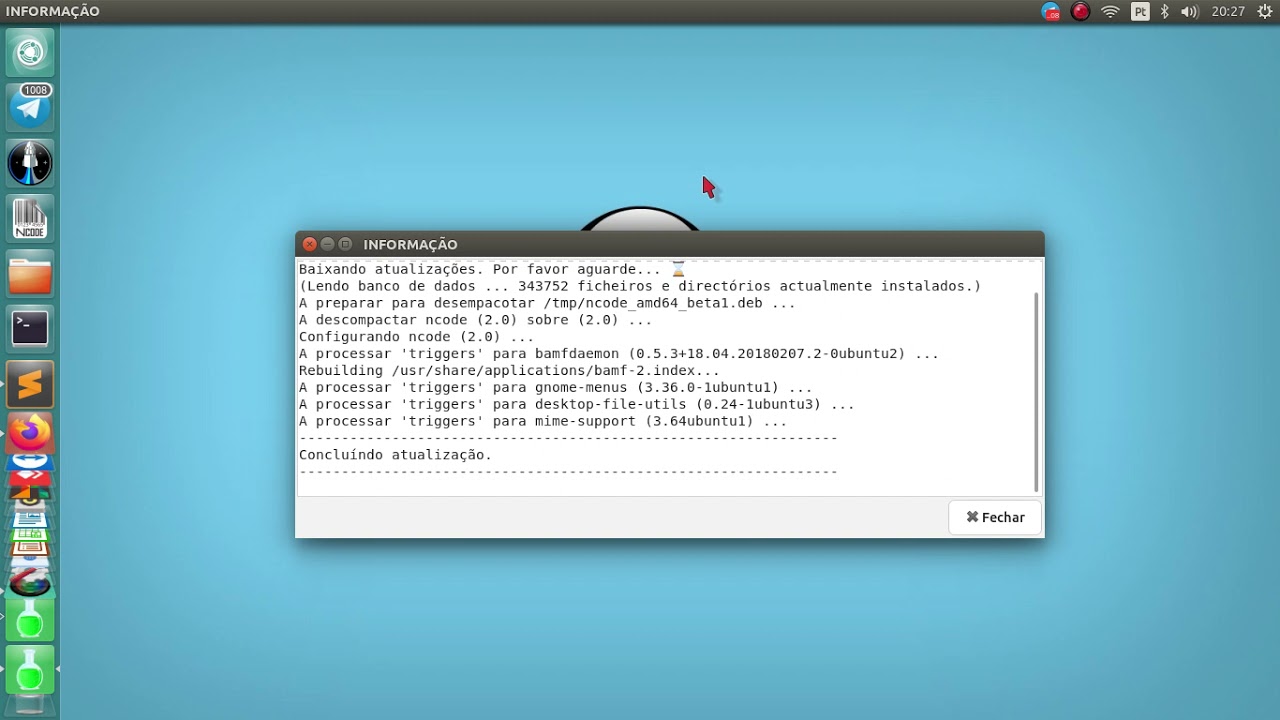Close the INFORMAÇÃO dialog with red button

[x=309, y=244]
